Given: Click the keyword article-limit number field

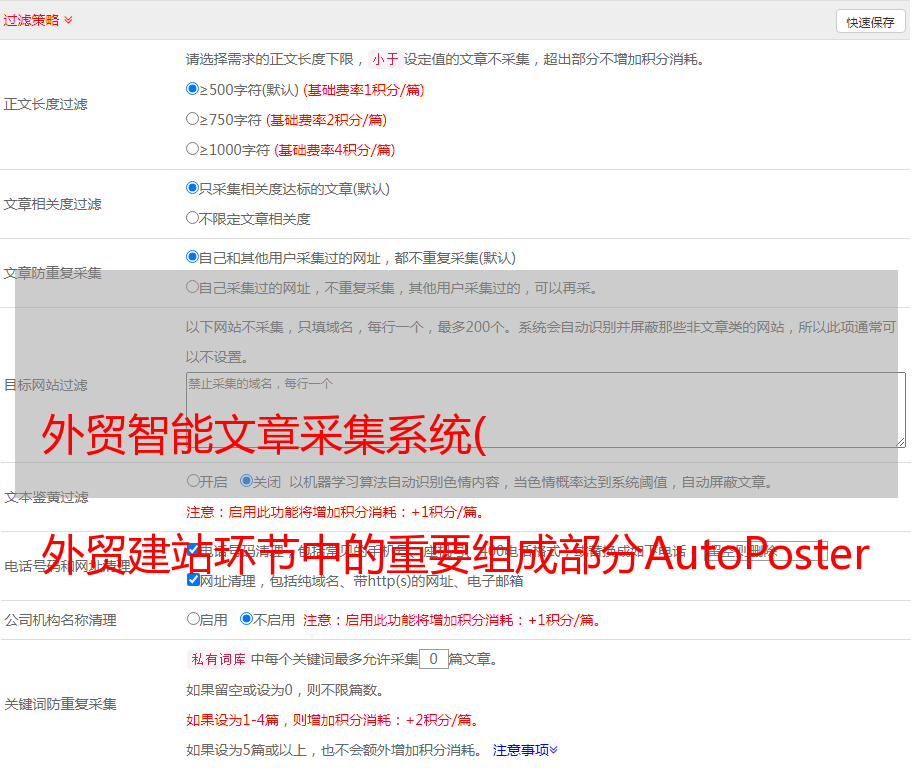Looking at the screenshot, I should [x=434, y=659].
